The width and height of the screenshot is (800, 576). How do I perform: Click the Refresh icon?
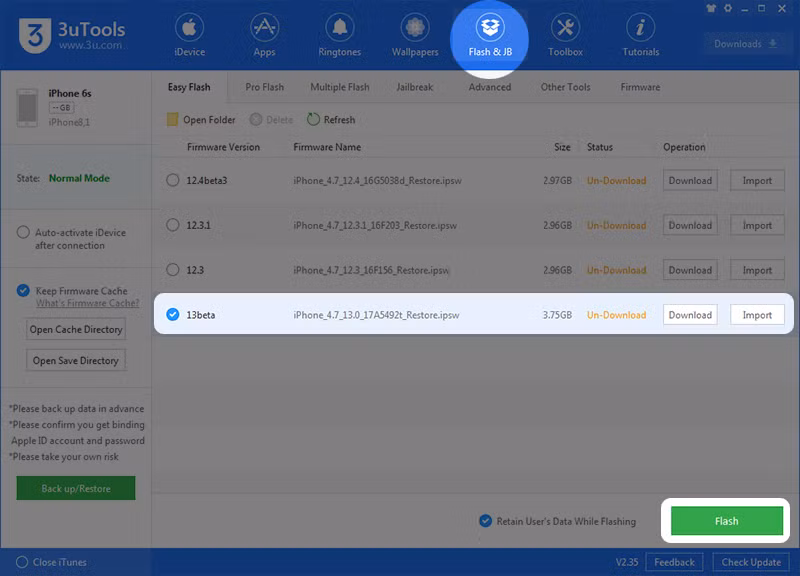(x=314, y=120)
